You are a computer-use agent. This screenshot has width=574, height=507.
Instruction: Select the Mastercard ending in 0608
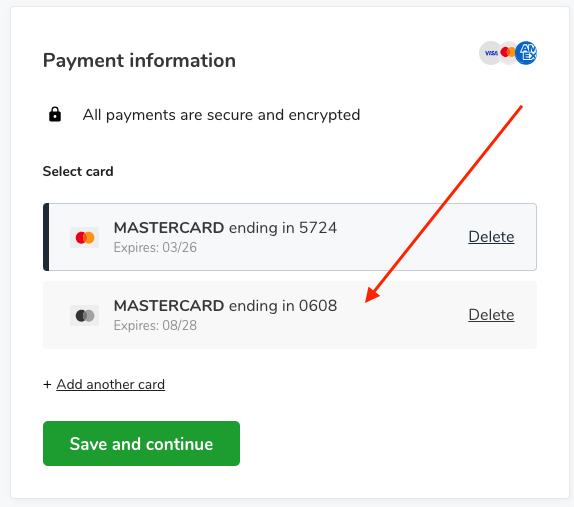(x=290, y=315)
